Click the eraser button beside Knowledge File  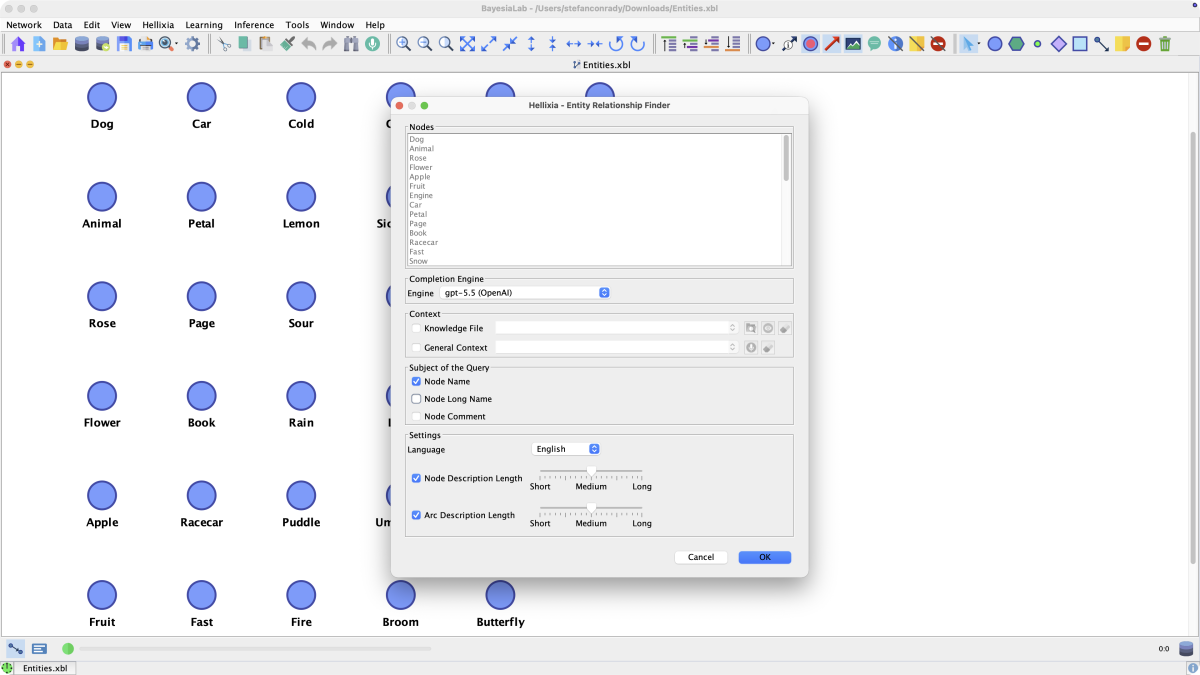click(x=785, y=328)
